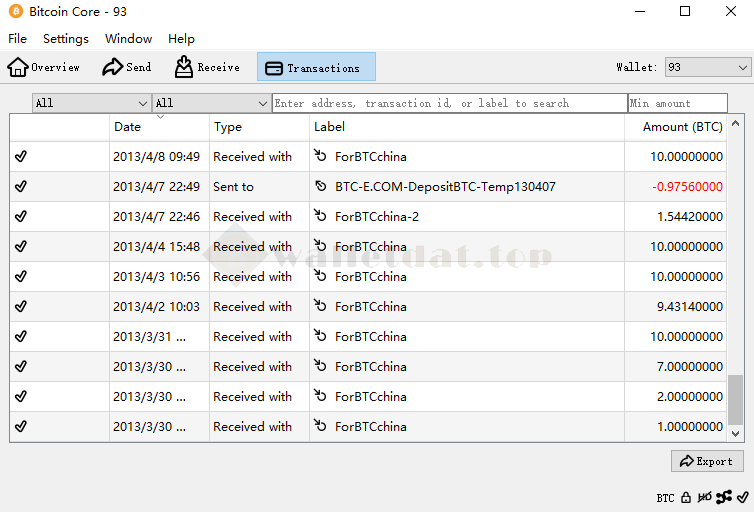754x512 pixels.
Task: Click the Receive inbox icon in toolbar
Action: [x=184, y=67]
